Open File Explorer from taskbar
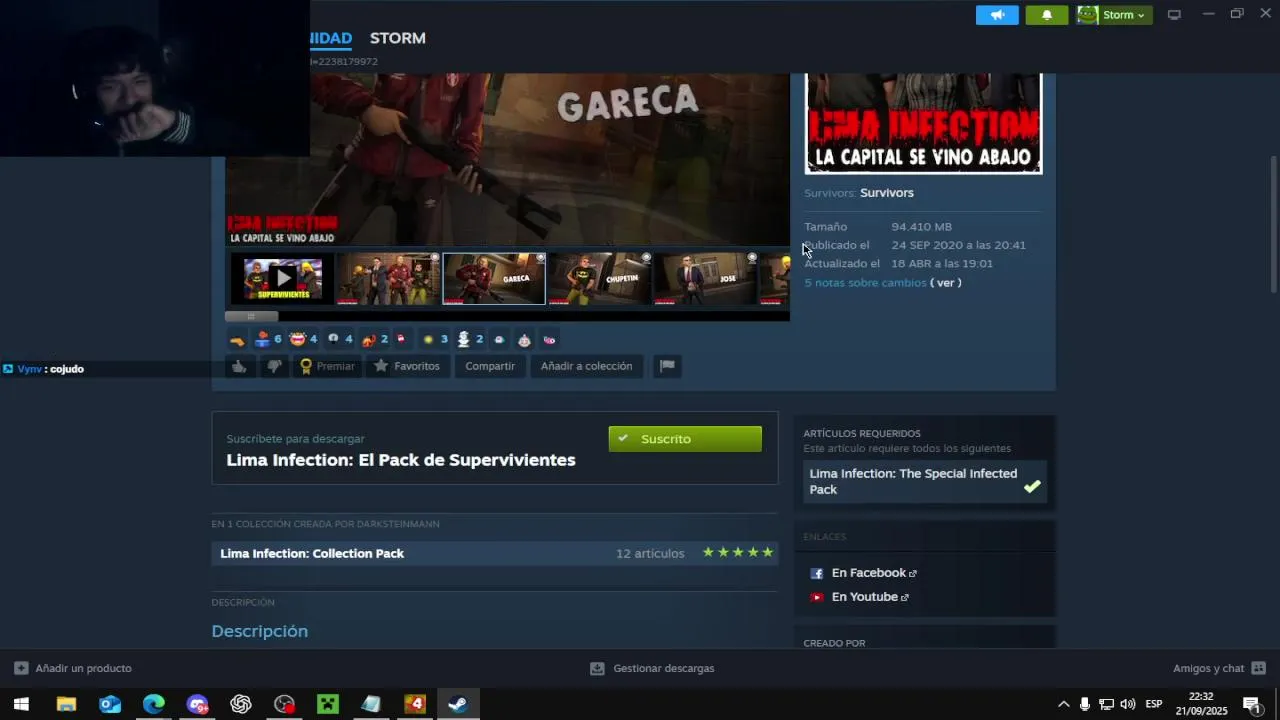Image resolution: width=1280 pixels, height=720 pixels. point(66,704)
